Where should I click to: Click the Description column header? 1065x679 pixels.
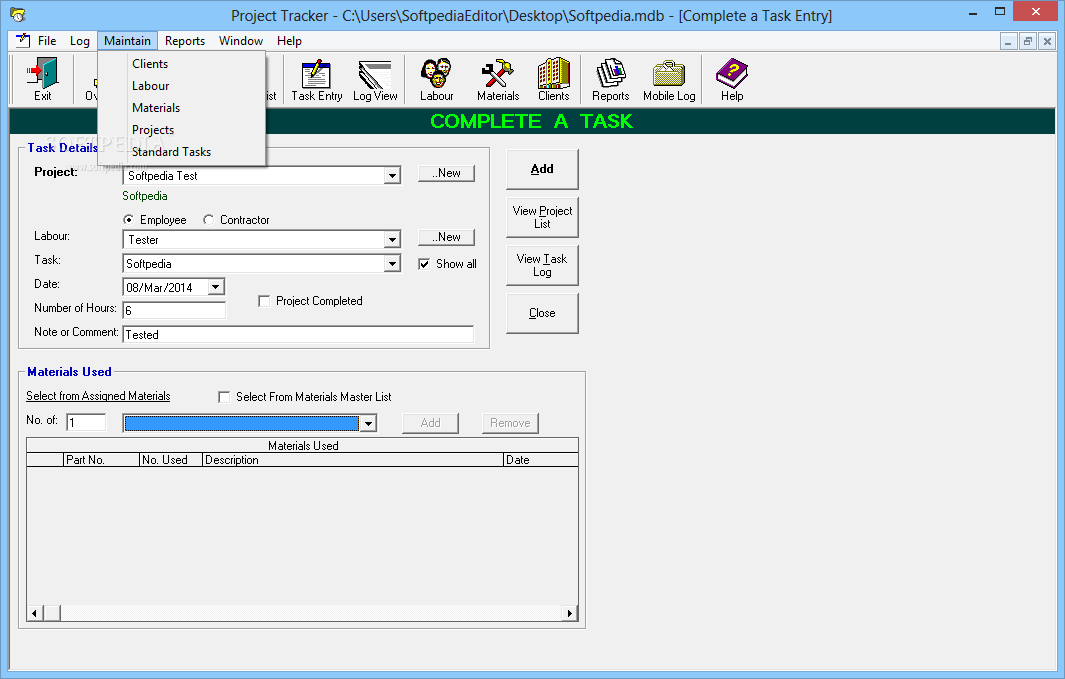(353, 460)
